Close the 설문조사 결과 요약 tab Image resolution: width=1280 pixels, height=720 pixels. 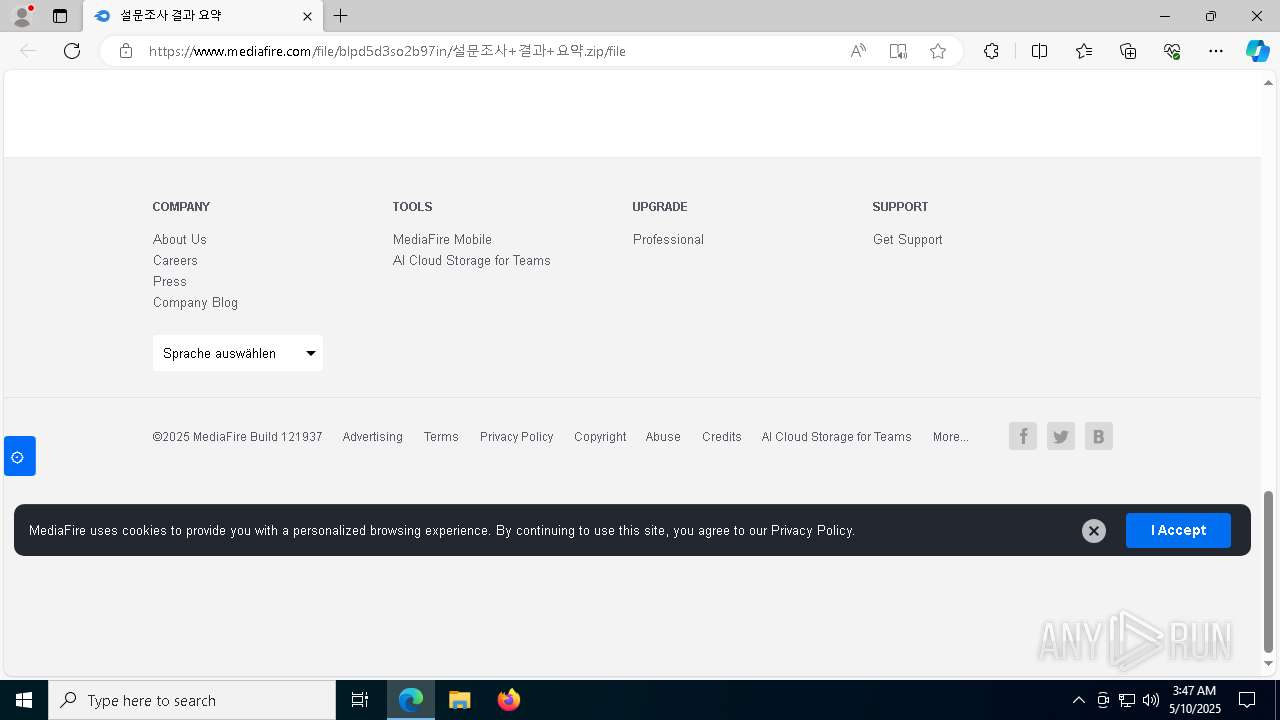(307, 16)
